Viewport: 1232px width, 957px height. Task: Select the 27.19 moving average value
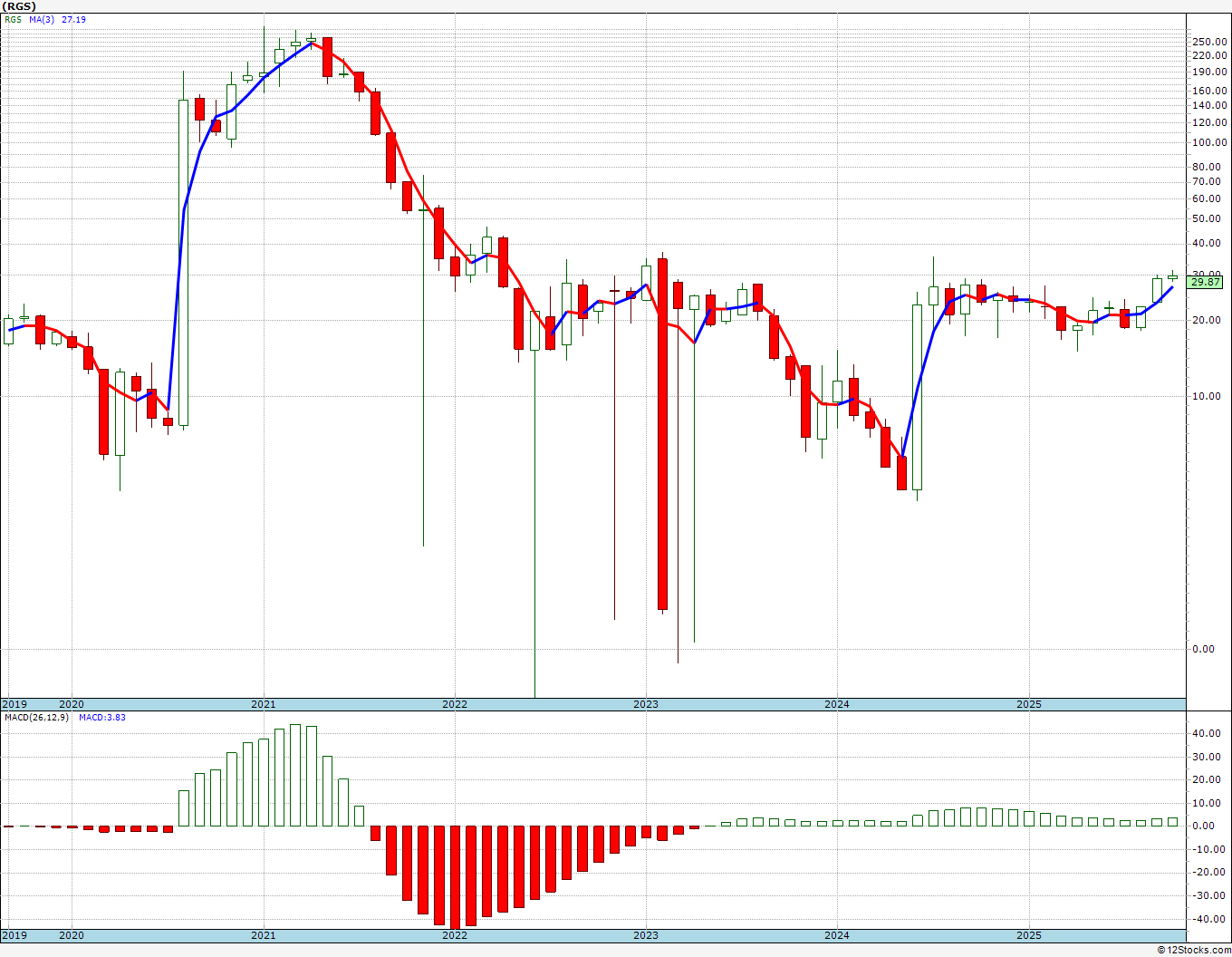pos(74,19)
